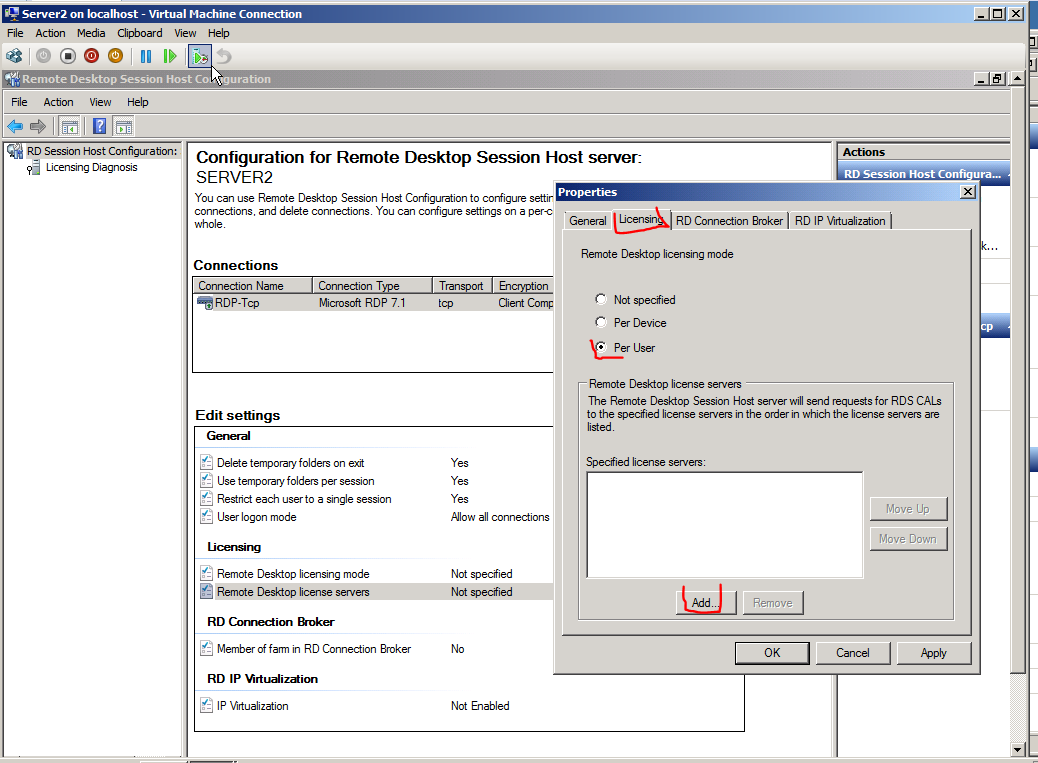This screenshot has width=1038, height=763.
Task: Click the icon beside Remote Desktop licensing mode
Action: (207, 573)
